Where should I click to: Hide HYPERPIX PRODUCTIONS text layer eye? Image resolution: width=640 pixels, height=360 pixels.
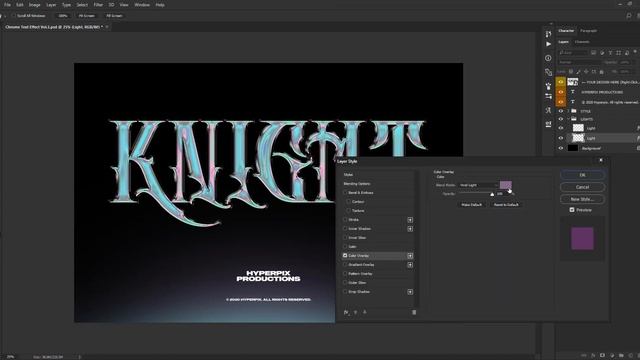[x=560, y=92]
